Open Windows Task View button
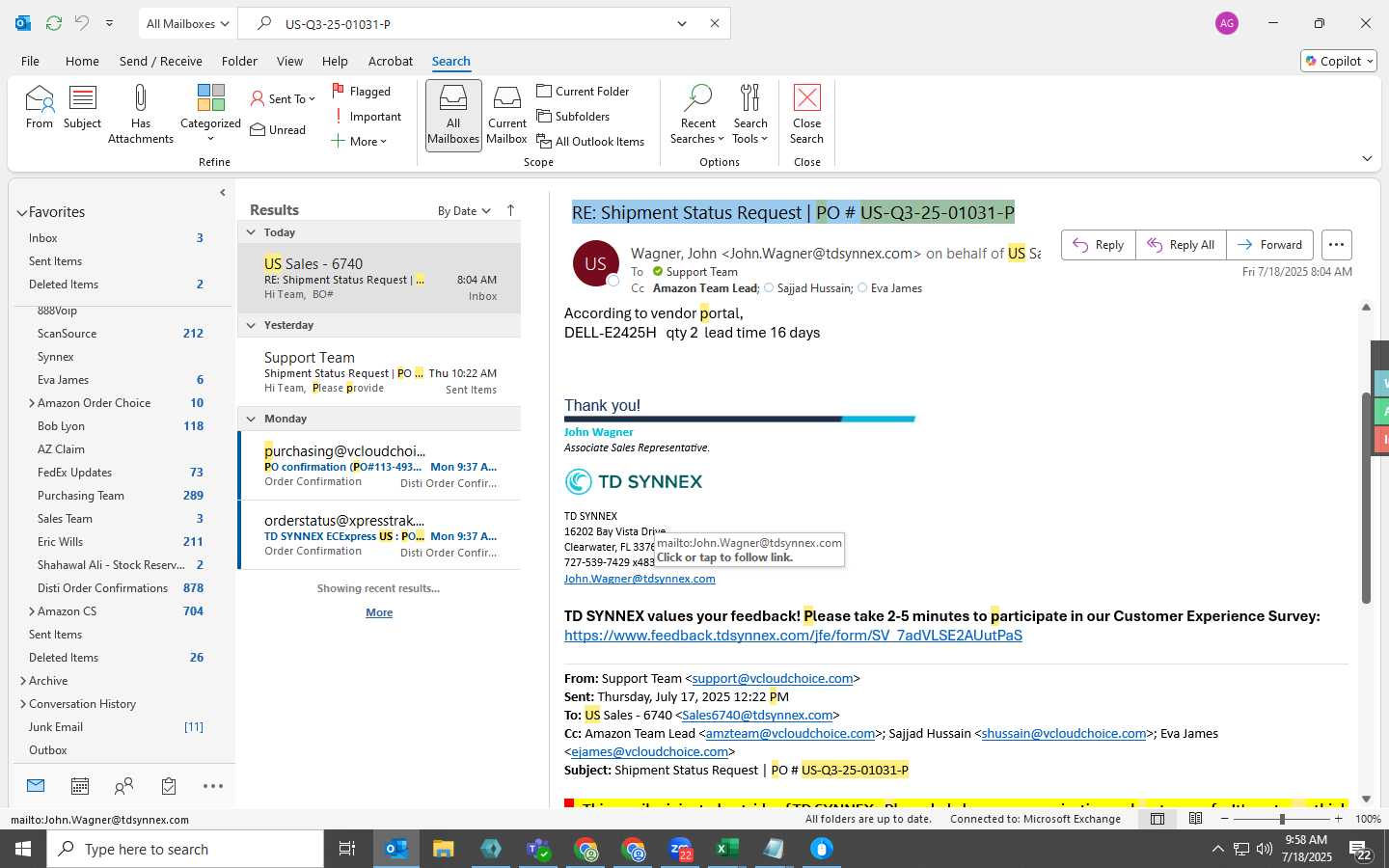The height and width of the screenshot is (868, 1389). point(347,849)
